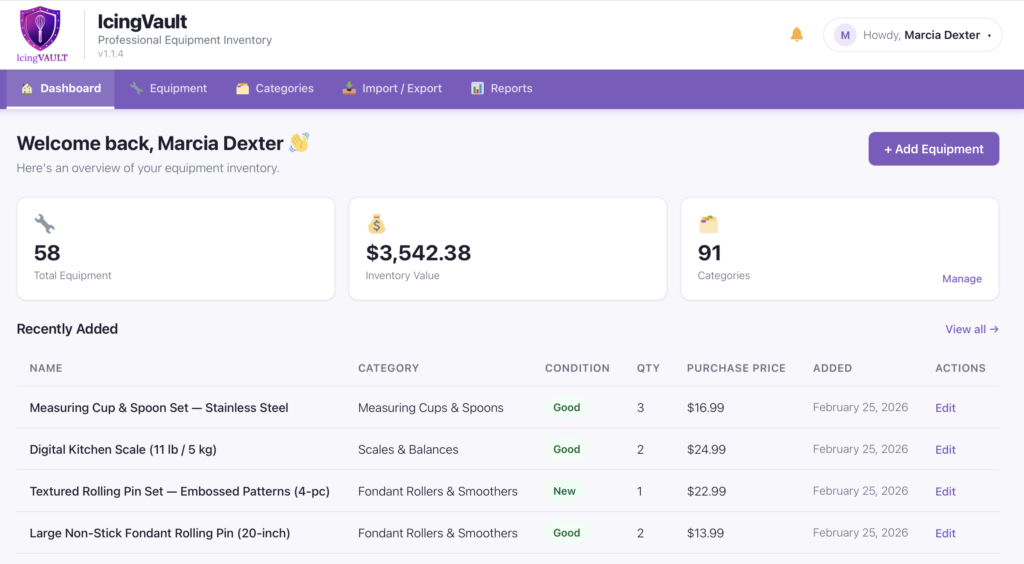Image resolution: width=1024 pixels, height=564 pixels.
Task: Open the Equipment tab
Action: coord(168,89)
